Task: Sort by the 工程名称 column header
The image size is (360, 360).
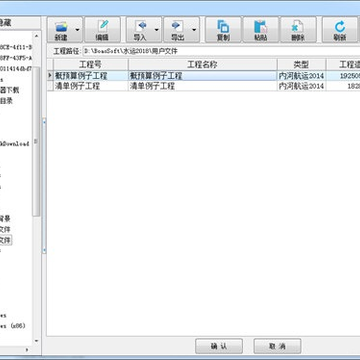Action: click(203, 64)
